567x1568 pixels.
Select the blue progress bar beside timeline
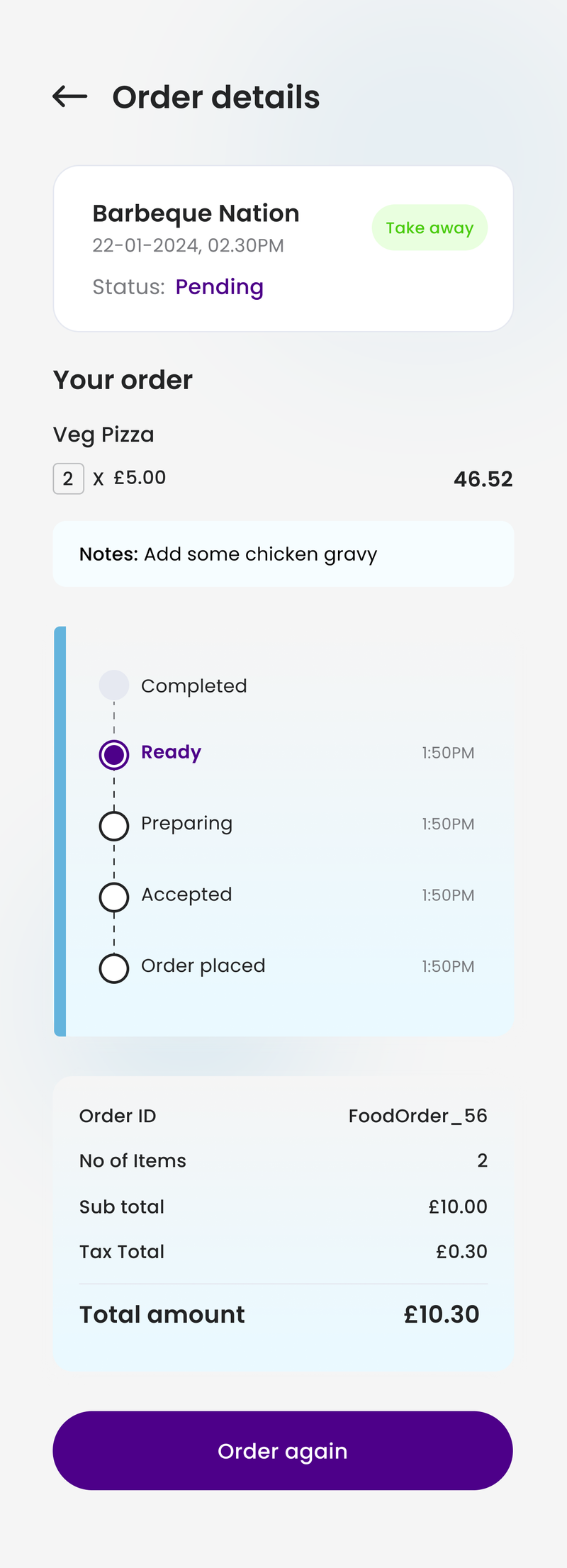pyautogui.click(x=60, y=829)
